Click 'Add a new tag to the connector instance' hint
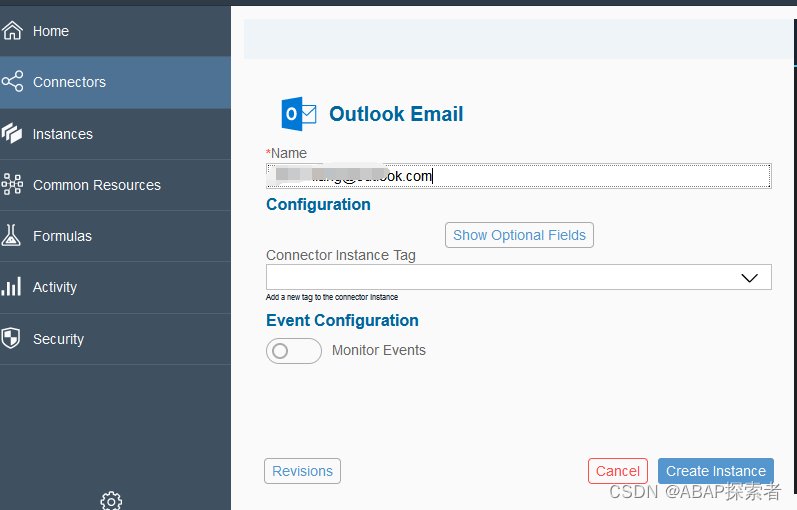The image size is (797, 510). click(x=332, y=297)
